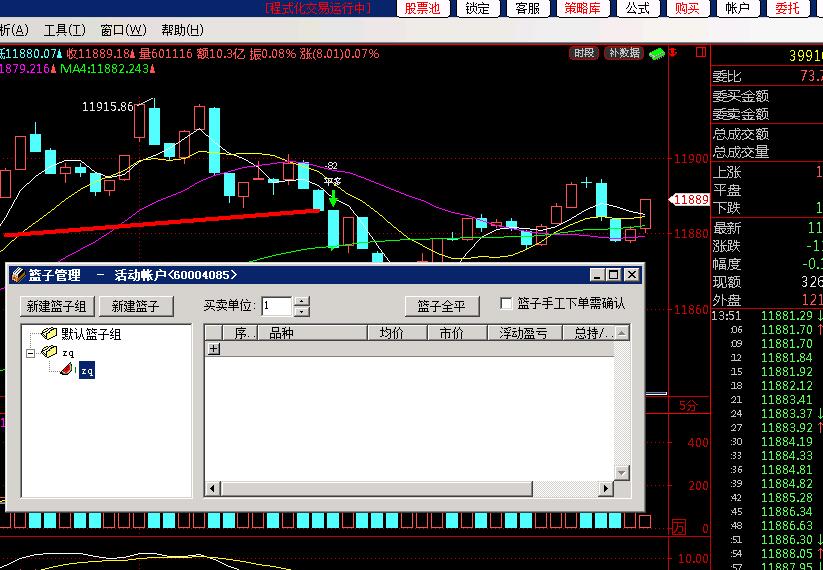Screen dimensions: 823x570
Task: Open the 购买 tab
Action: [x=688, y=8]
